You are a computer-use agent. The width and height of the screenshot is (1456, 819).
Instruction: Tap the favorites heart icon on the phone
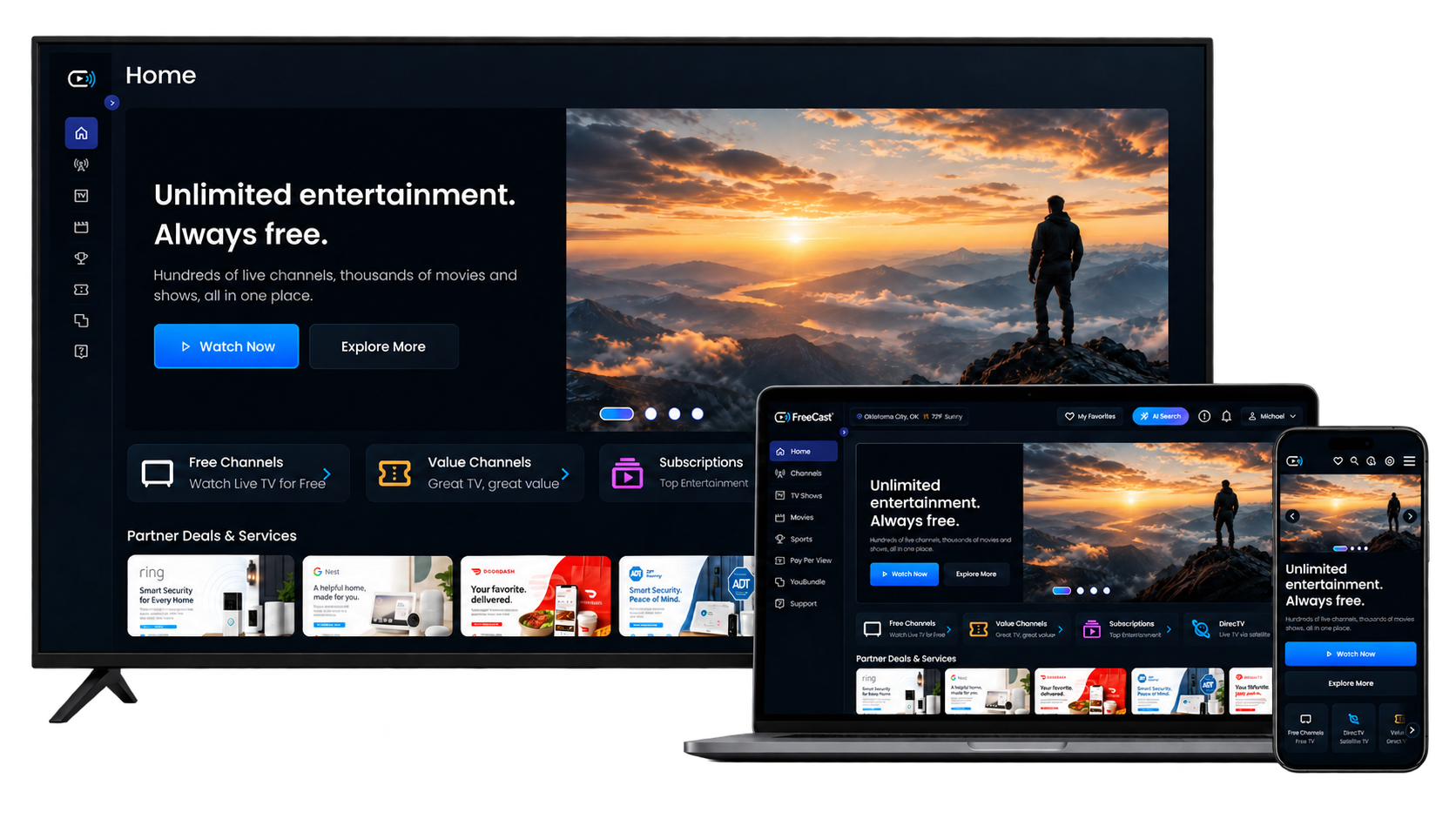(x=1338, y=461)
